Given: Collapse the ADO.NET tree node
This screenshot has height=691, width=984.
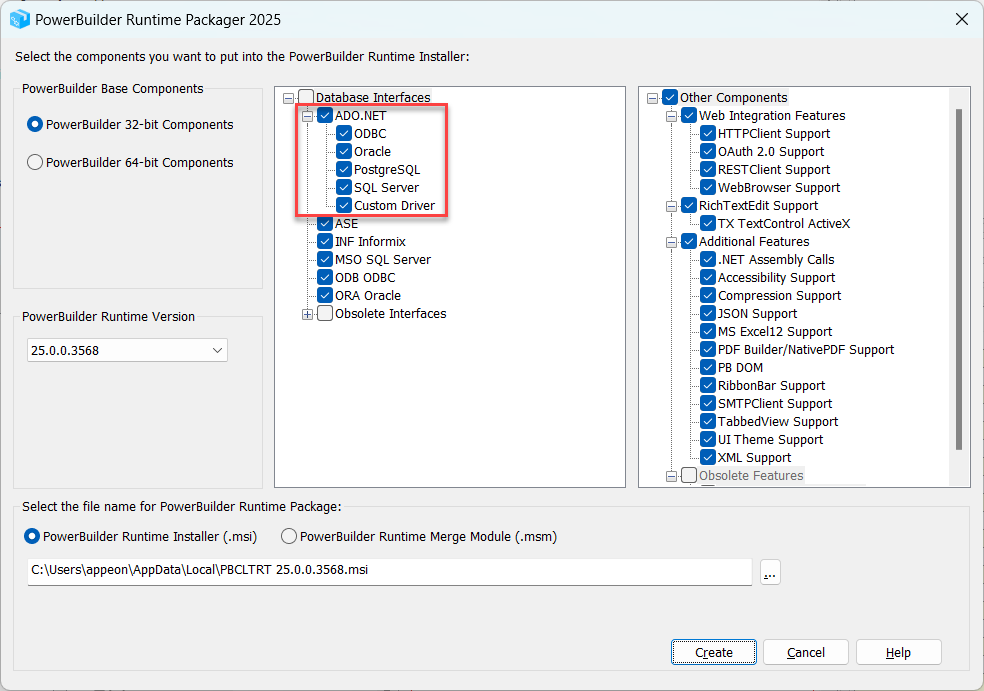Looking at the screenshot, I should click(308, 116).
